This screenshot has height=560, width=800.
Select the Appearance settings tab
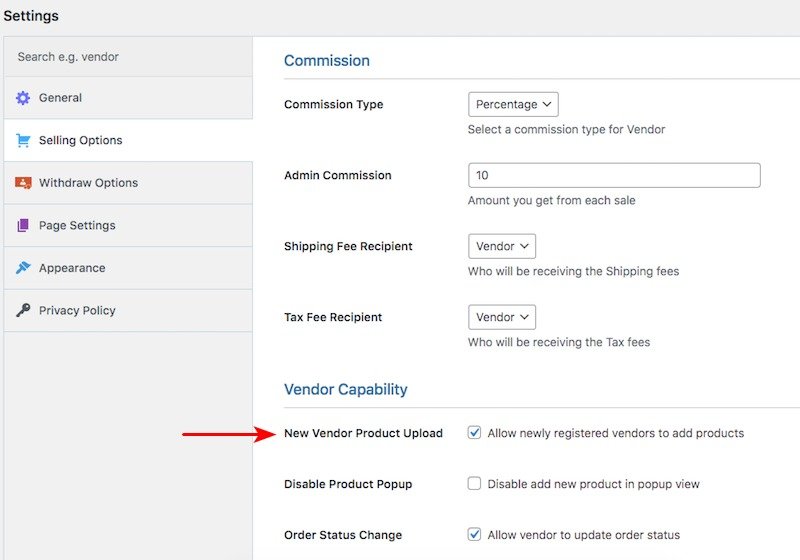[72, 268]
